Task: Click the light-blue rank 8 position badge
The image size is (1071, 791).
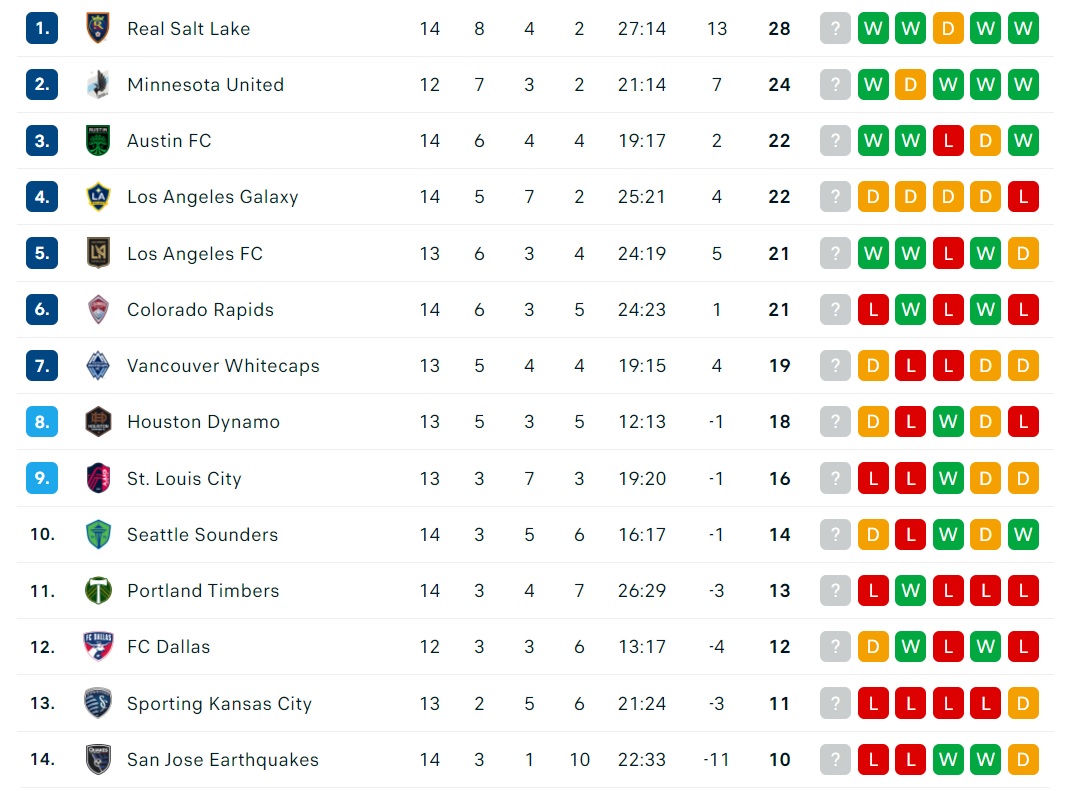Action: click(42, 421)
